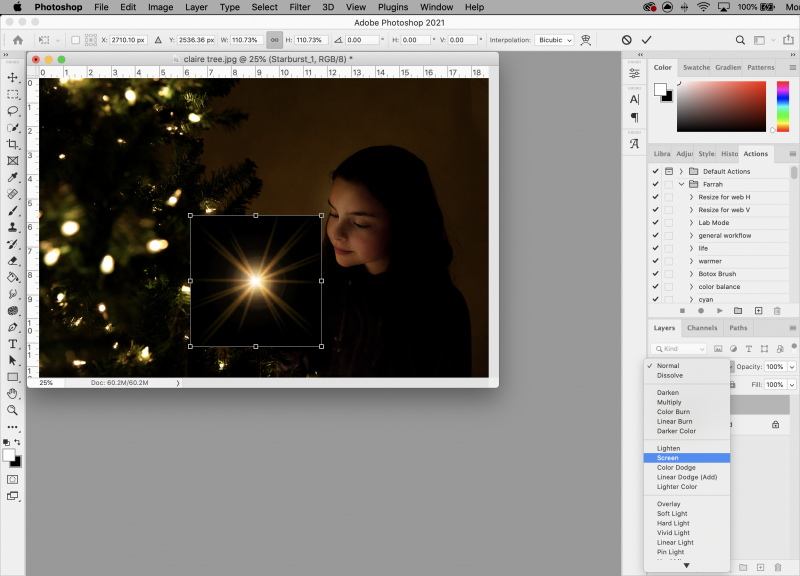This screenshot has height=576, width=800.
Task: Toggle the checkmark for color balance action
Action: 656,286
